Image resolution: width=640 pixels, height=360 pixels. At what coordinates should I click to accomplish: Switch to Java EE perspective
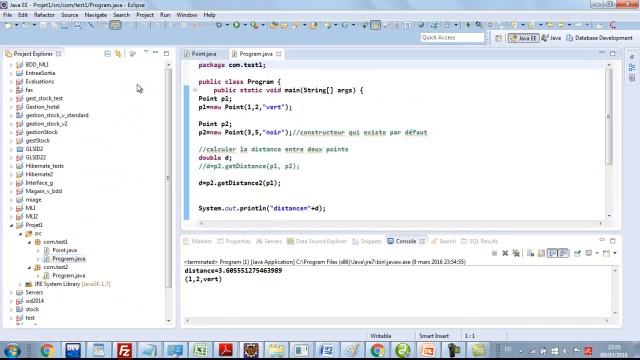[x=524, y=38]
